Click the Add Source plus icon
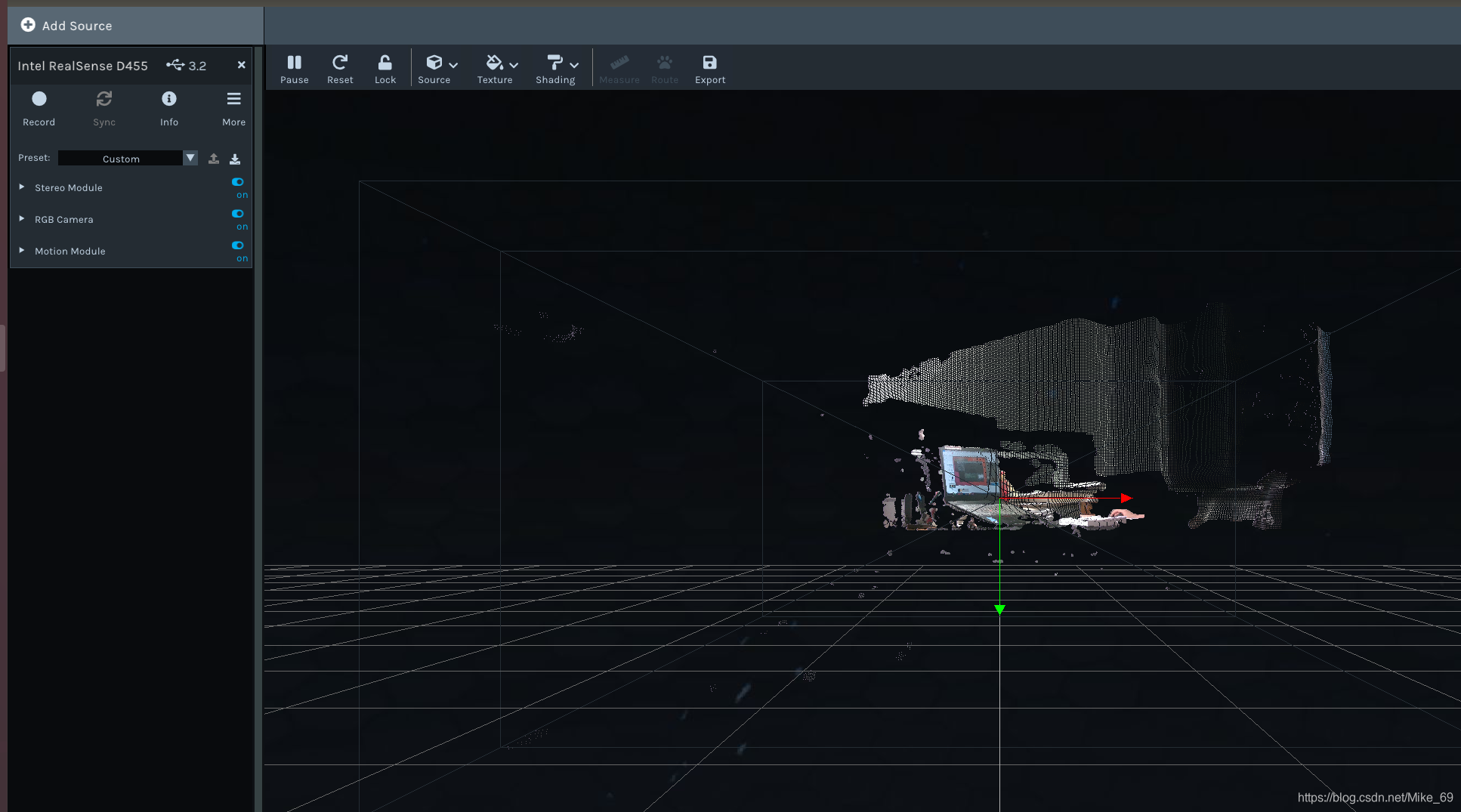 click(28, 25)
